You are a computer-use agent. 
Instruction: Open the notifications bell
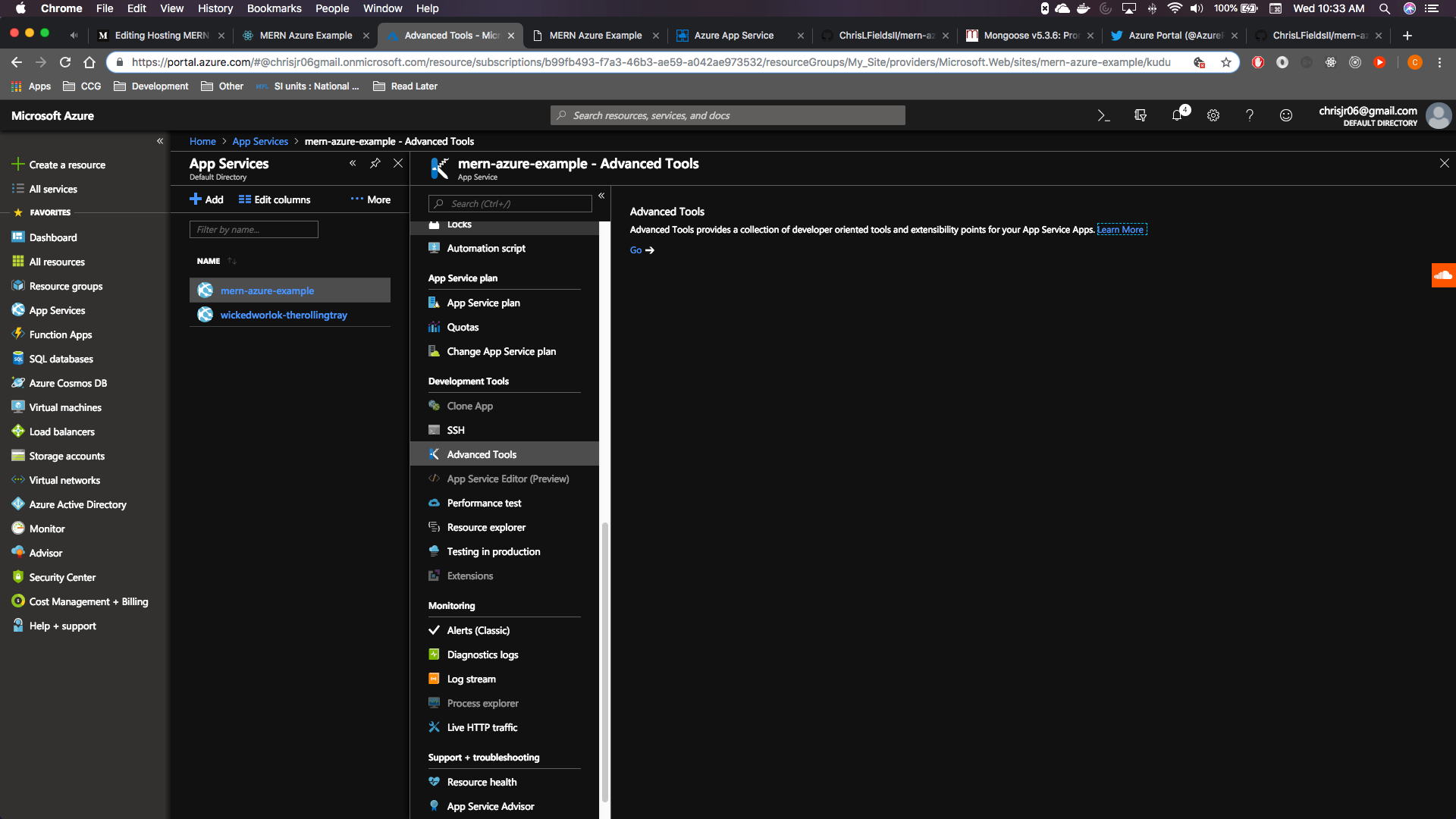coord(1177,115)
